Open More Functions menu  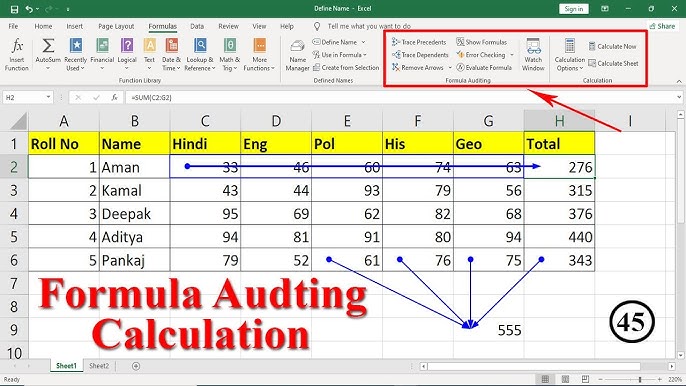pyautogui.click(x=259, y=54)
